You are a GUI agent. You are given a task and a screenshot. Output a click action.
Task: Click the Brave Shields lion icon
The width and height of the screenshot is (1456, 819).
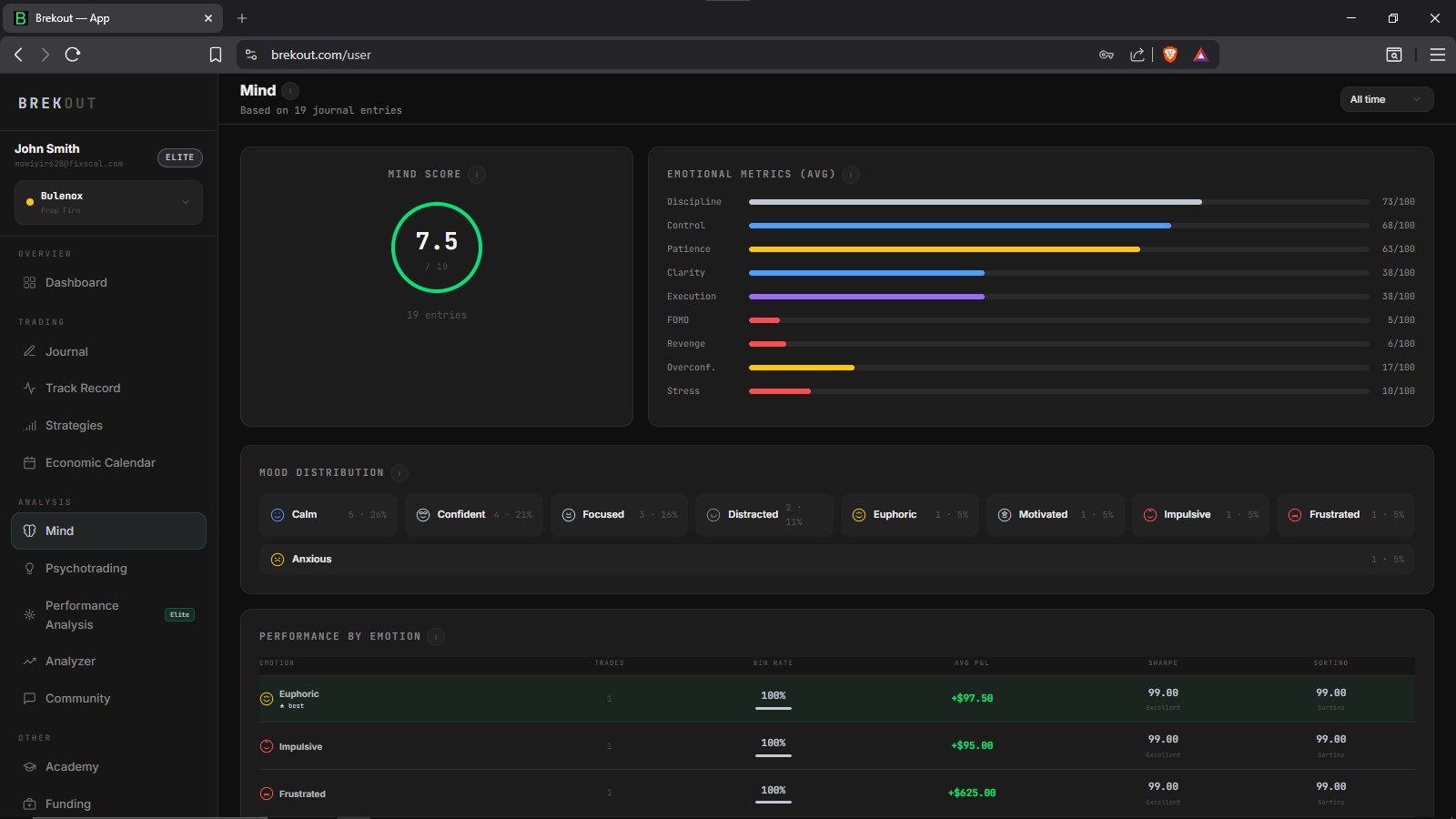click(1170, 55)
